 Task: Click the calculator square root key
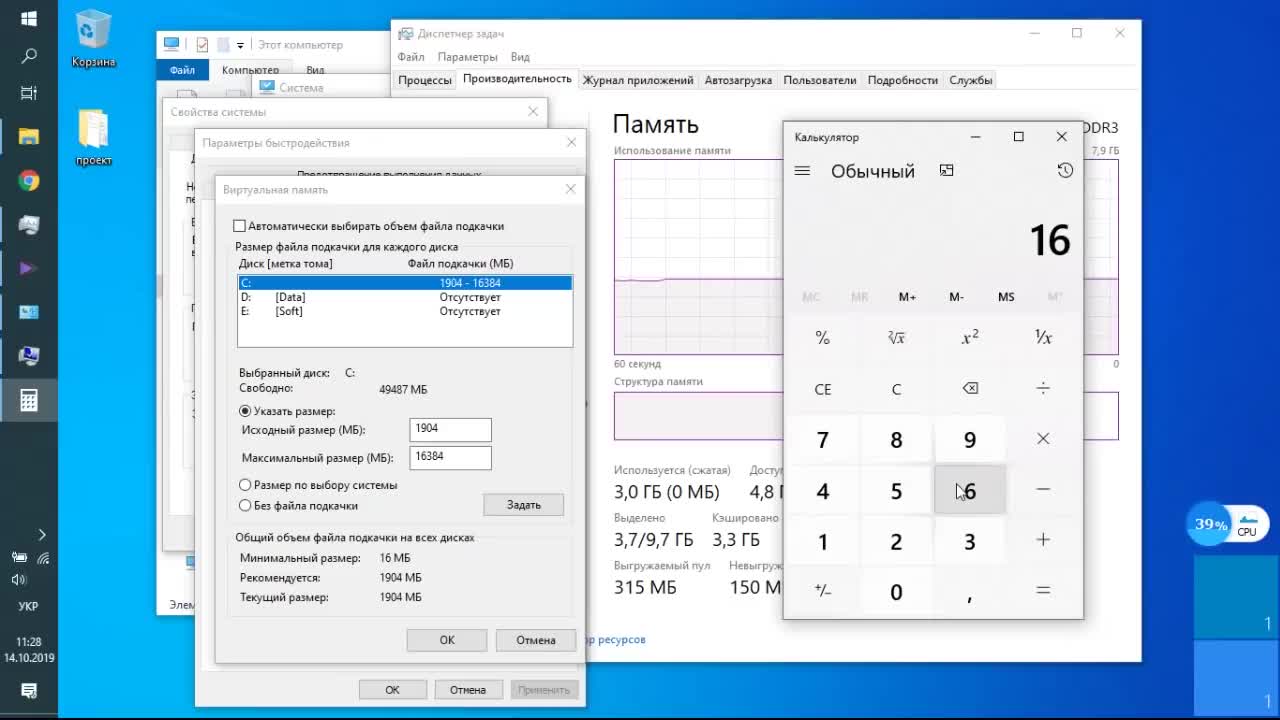[896, 338]
